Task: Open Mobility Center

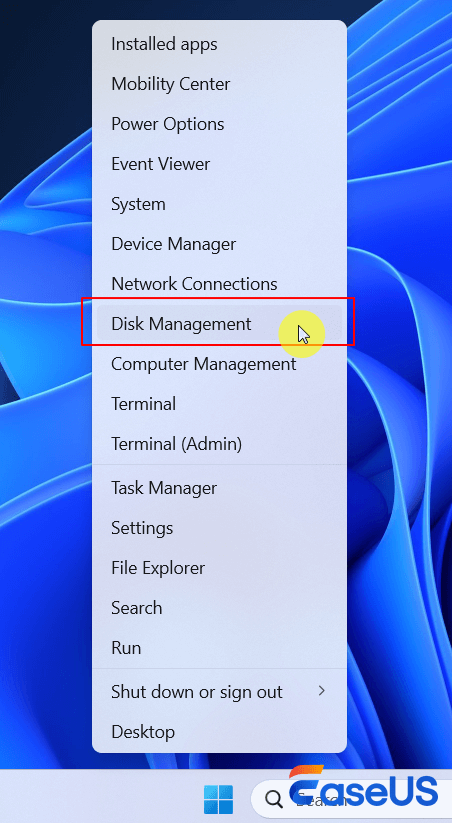Action: coord(219,84)
